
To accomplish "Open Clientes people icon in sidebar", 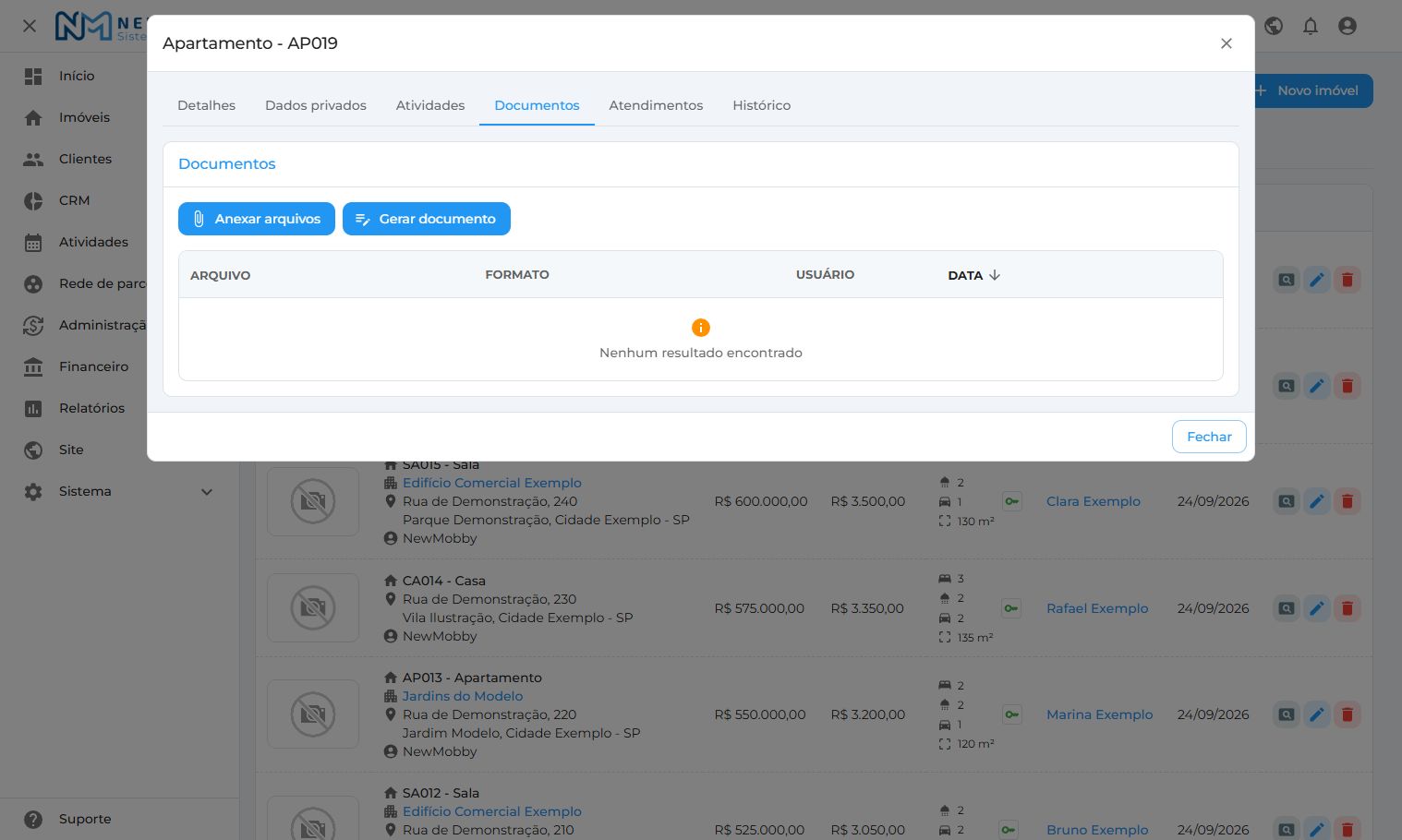I will click(33, 160).
